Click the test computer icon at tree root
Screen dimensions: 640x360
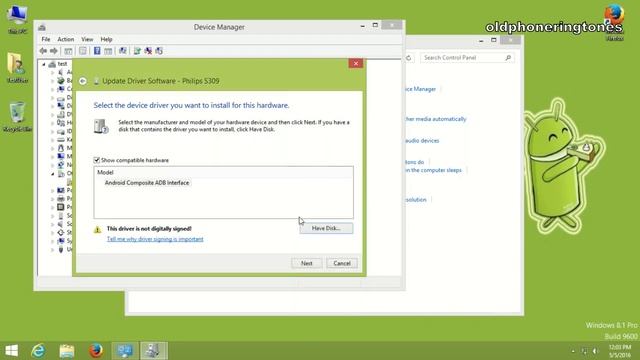pyautogui.click(x=52, y=64)
